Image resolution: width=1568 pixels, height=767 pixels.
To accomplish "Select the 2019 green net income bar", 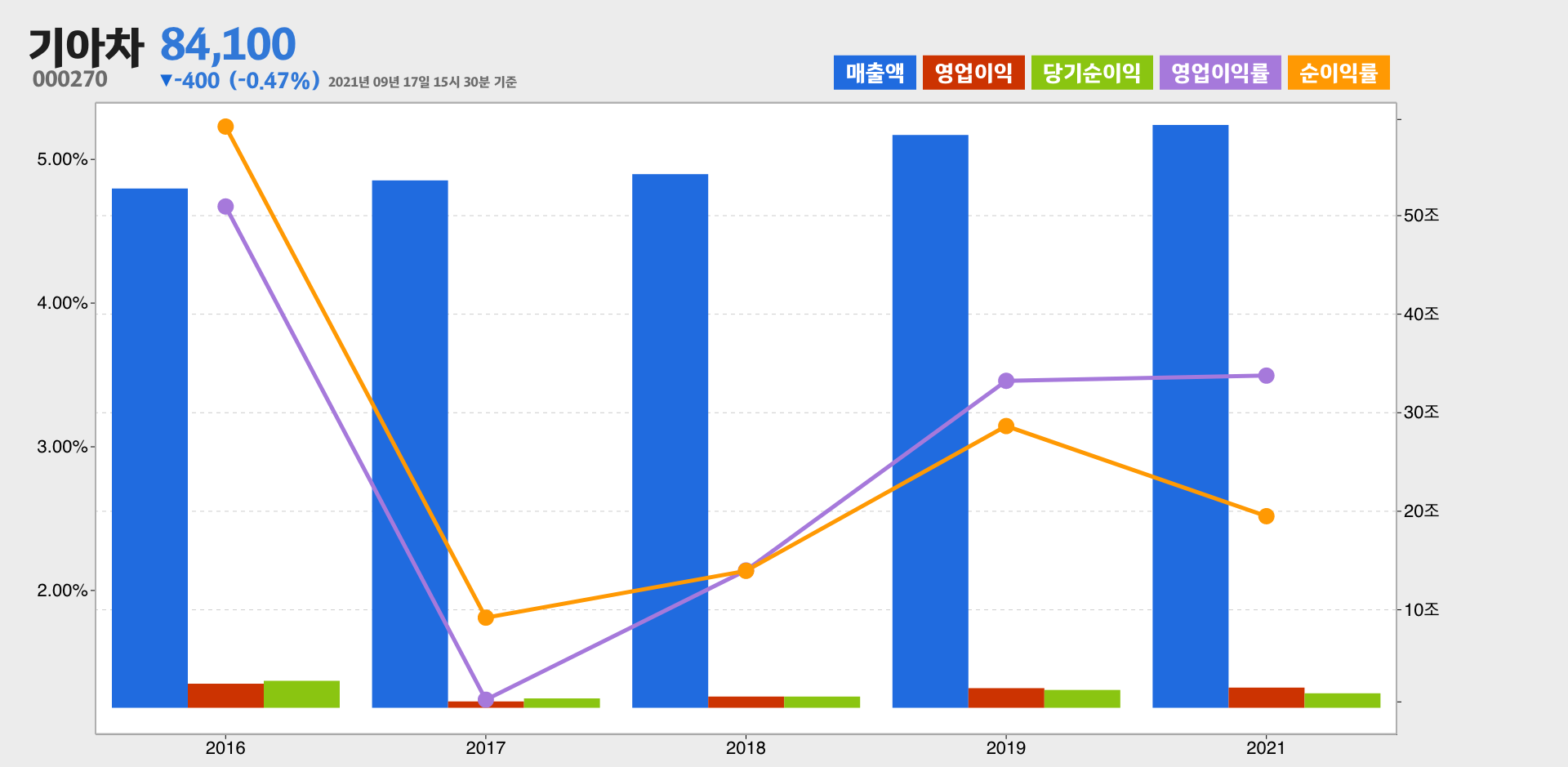I will pos(1082,698).
